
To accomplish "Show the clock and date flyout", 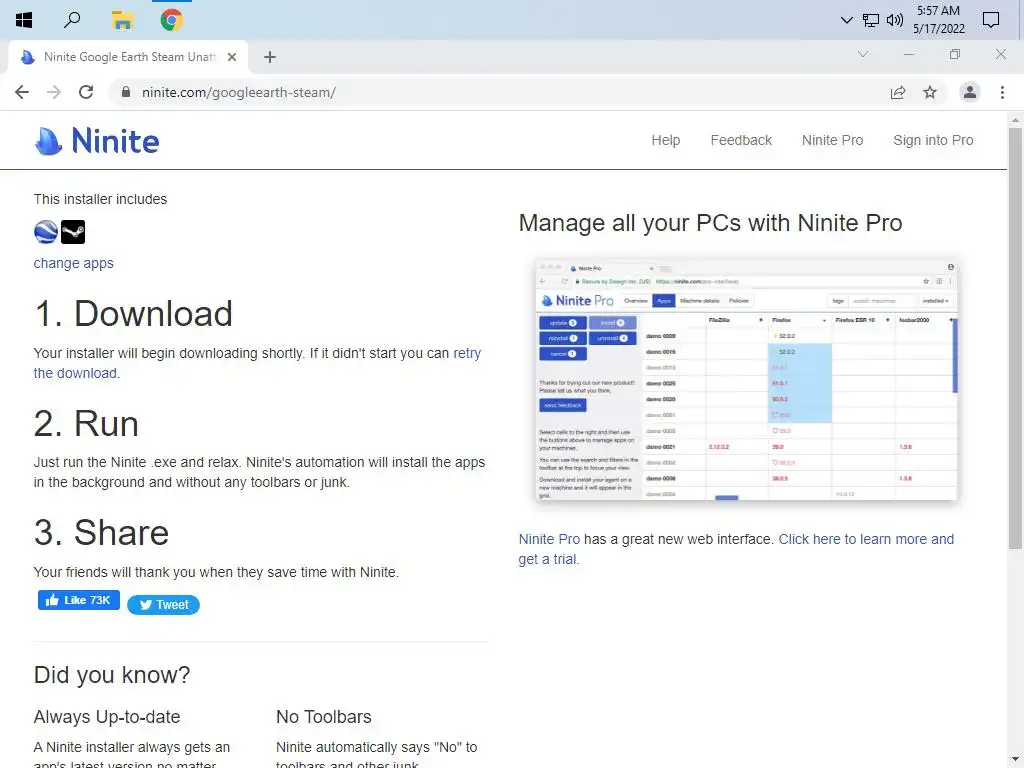I will (x=938, y=20).
